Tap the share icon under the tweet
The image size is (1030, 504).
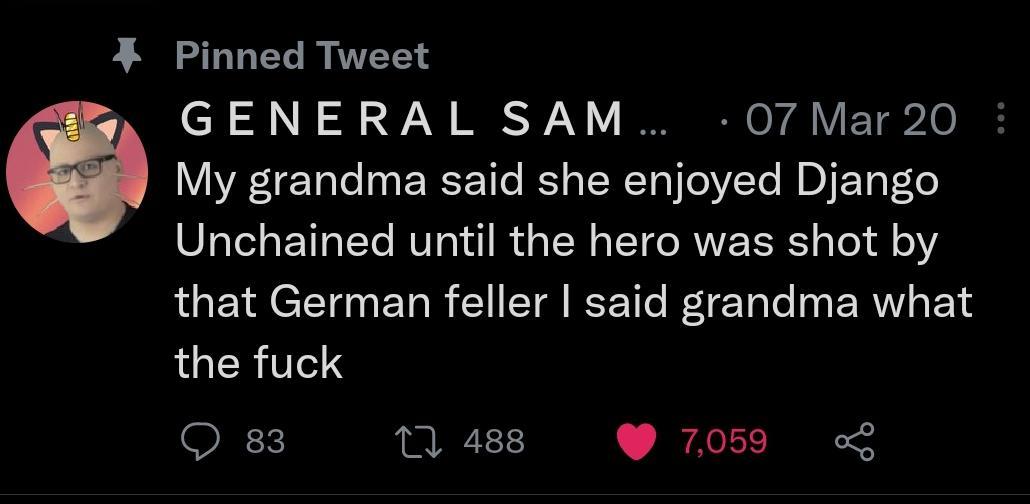(x=855, y=441)
